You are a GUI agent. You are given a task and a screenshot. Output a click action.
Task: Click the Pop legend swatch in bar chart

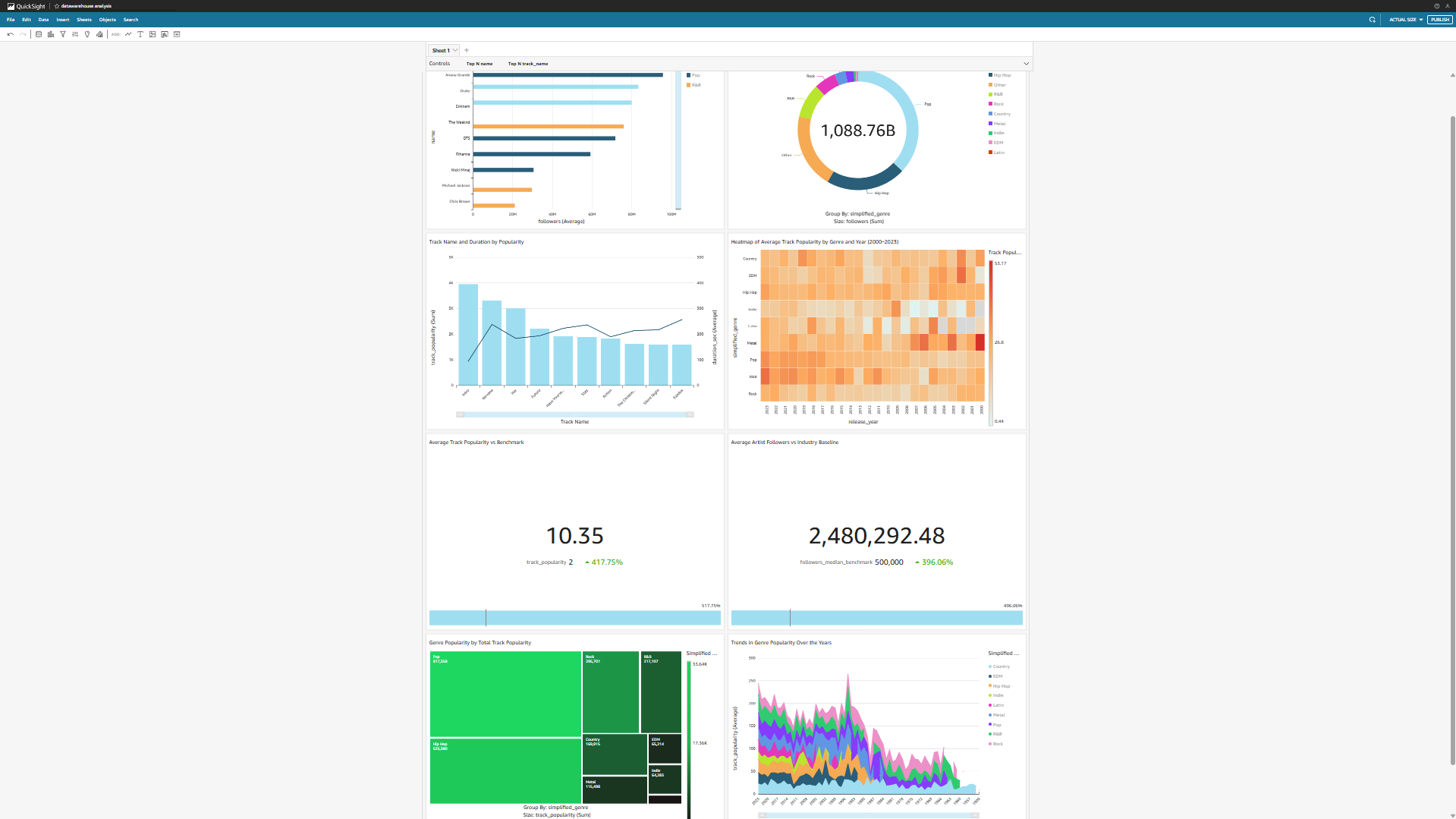coord(688,75)
